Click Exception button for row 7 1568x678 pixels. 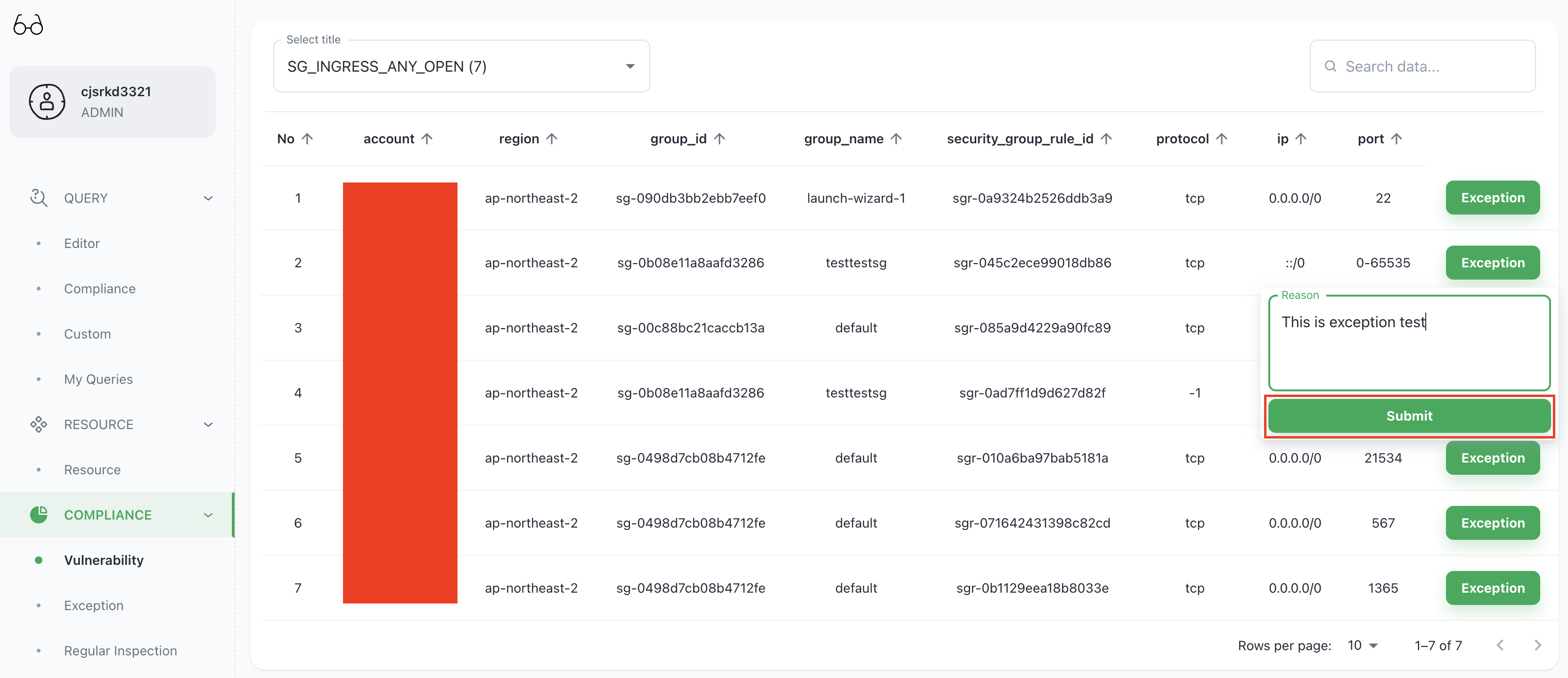coord(1492,588)
